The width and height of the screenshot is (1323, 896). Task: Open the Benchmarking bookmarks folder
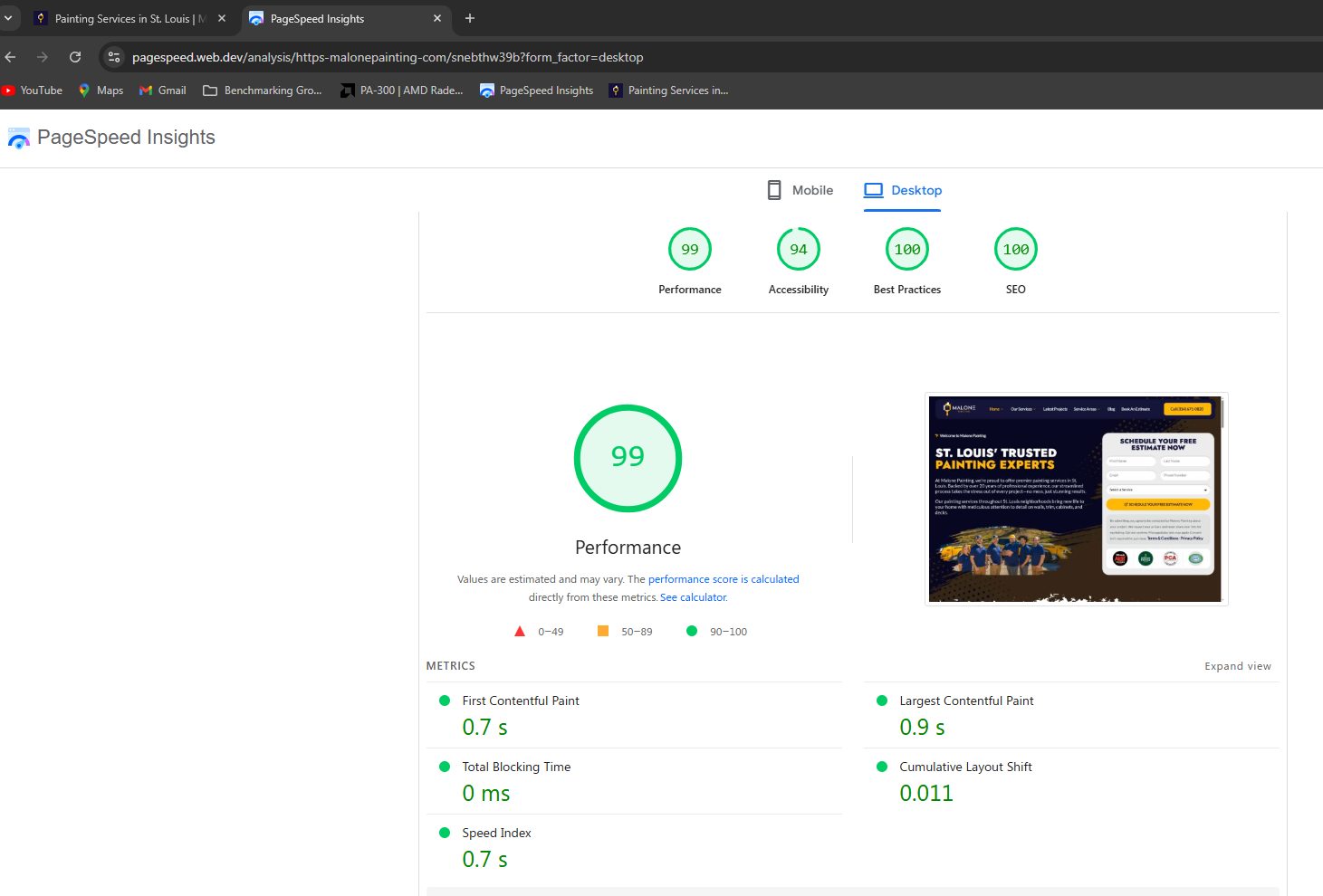click(x=262, y=91)
